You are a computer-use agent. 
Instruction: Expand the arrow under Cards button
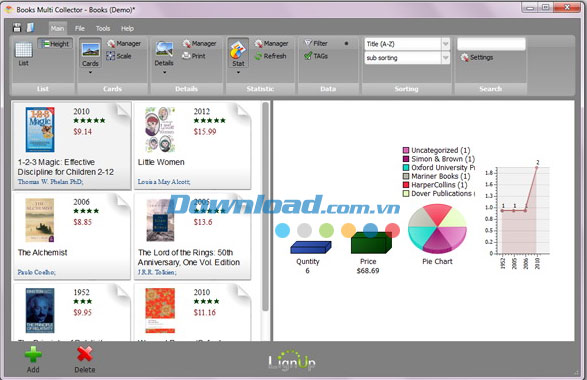point(90,72)
